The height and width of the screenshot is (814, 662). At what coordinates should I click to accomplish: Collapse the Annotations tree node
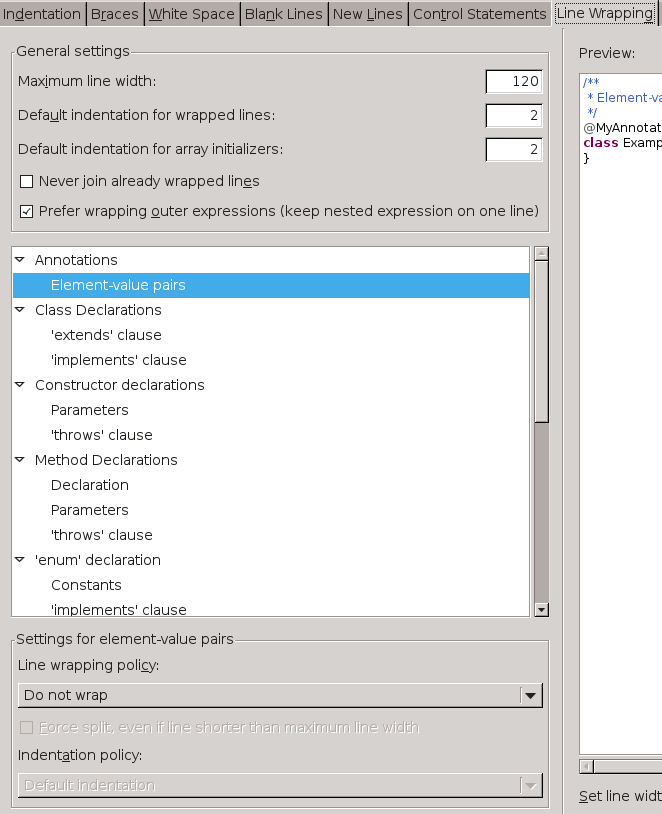[20, 260]
